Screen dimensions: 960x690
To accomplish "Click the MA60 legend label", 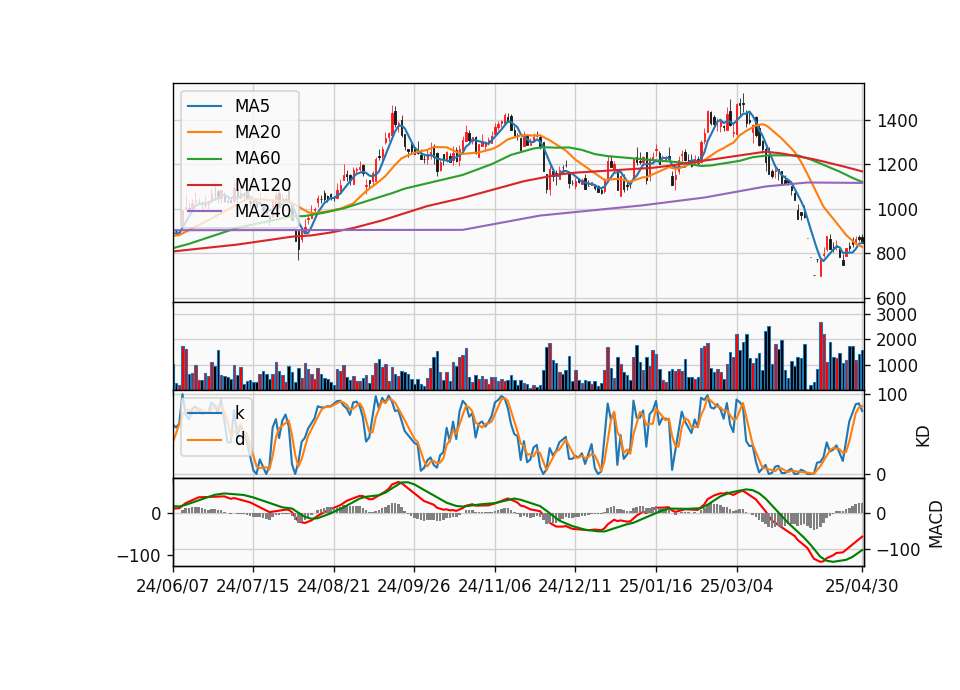I will click(257, 159).
